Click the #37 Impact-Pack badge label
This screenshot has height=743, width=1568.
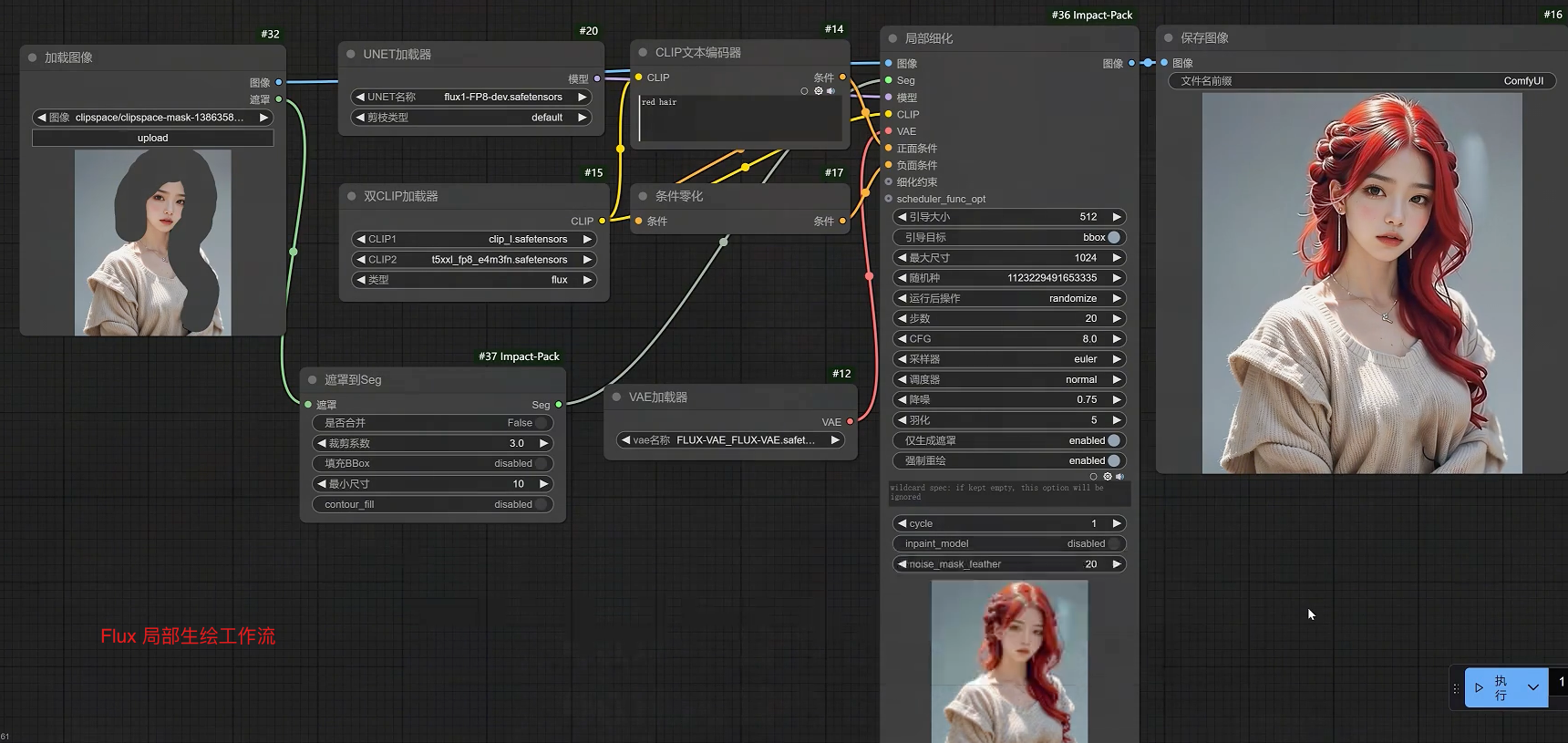[x=519, y=356]
